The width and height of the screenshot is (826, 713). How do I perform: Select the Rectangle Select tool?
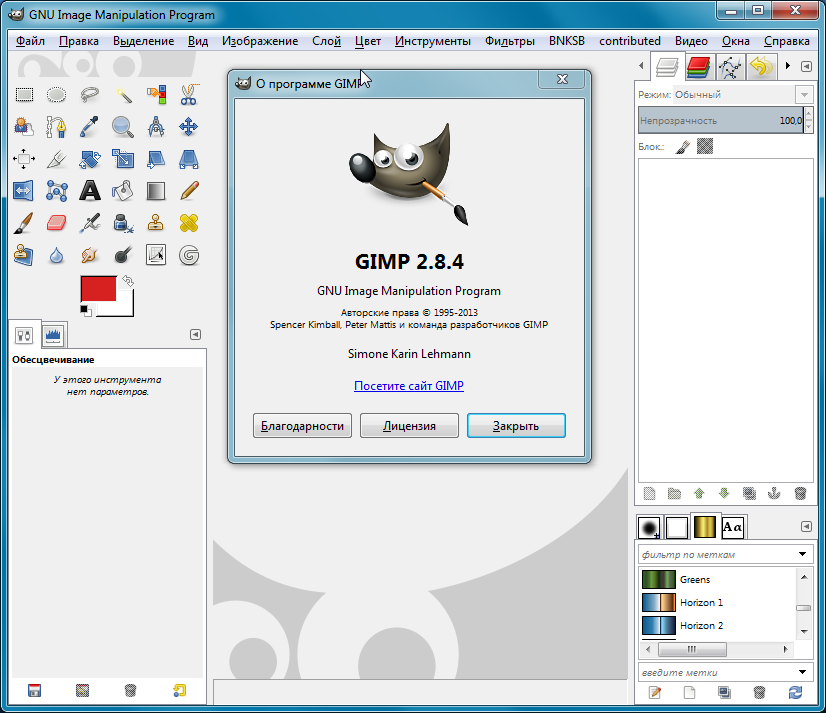pyautogui.click(x=24, y=95)
